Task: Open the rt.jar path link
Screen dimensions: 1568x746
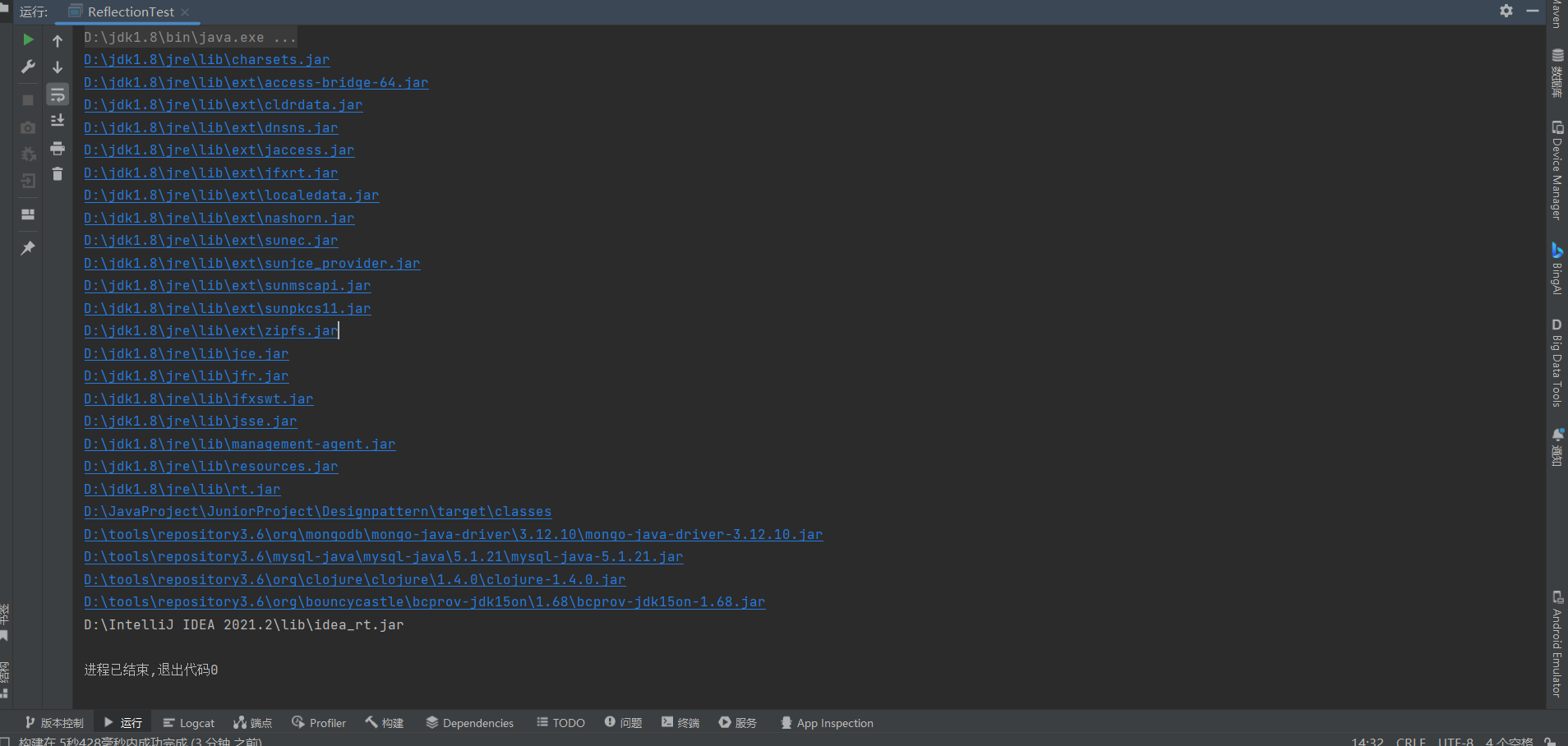Action: coord(182,490)
